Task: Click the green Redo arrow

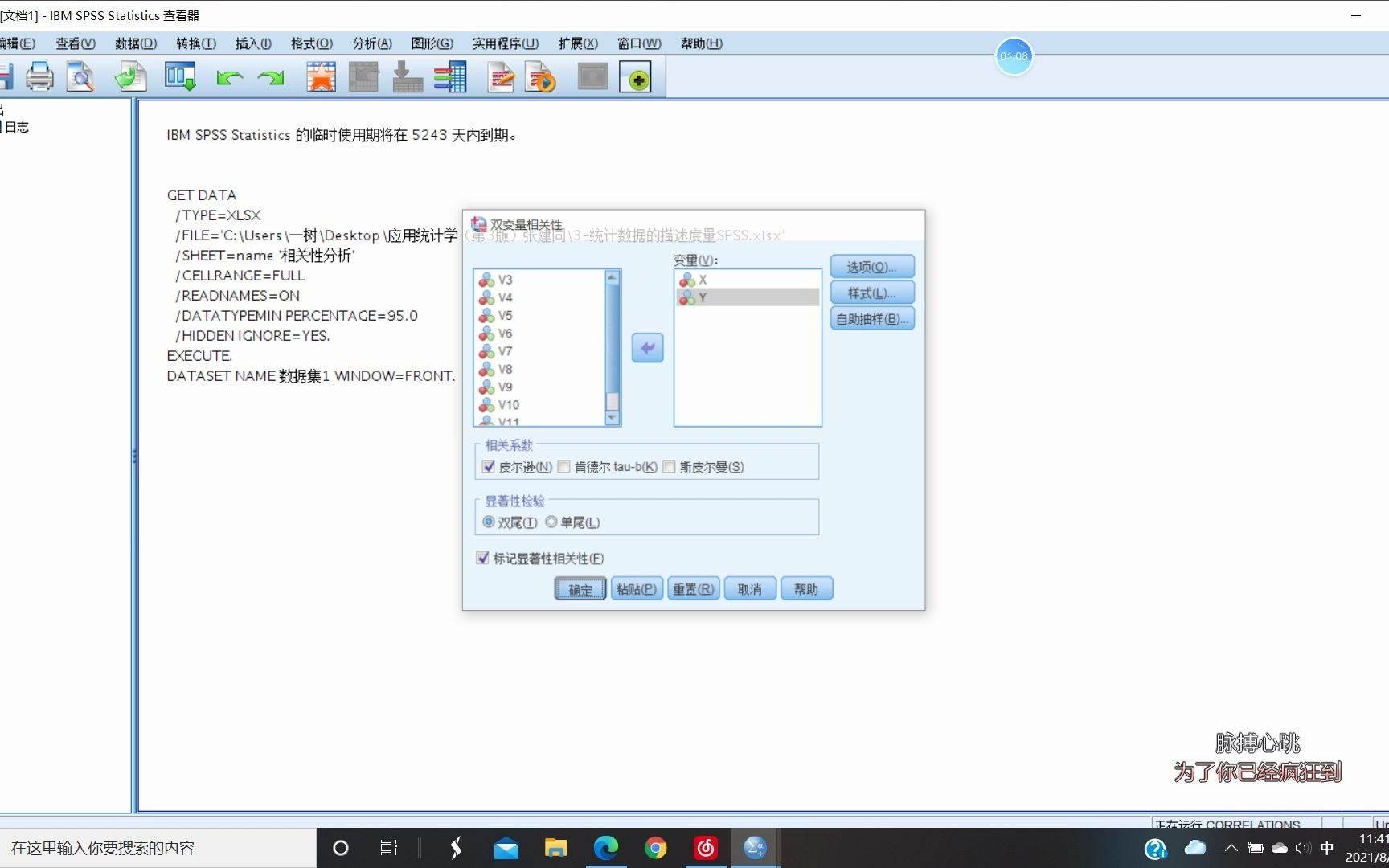Action: pos(271,78)
